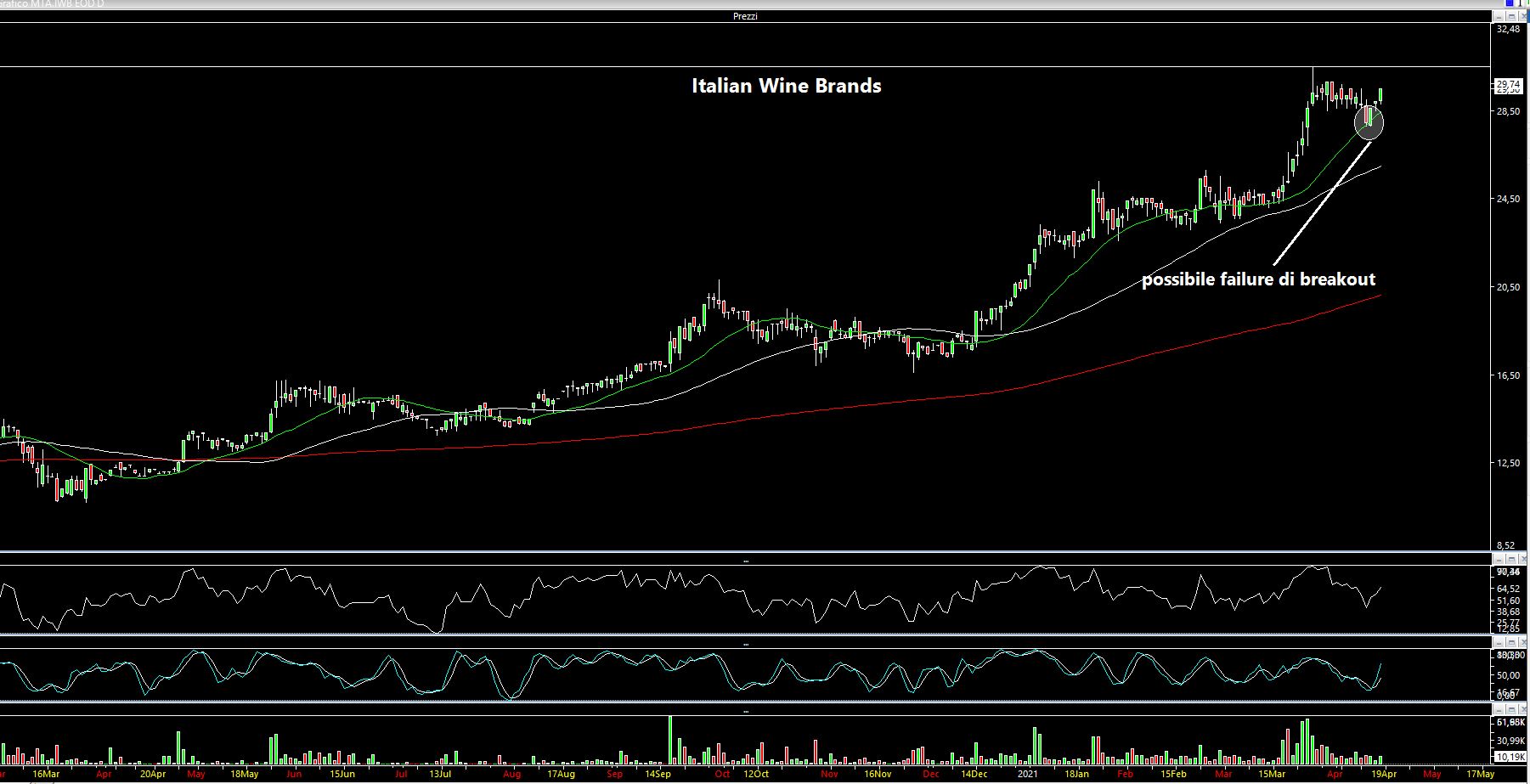Click the 12Oct date label
The image size is (1530, 784).
[x=756, y=775]
